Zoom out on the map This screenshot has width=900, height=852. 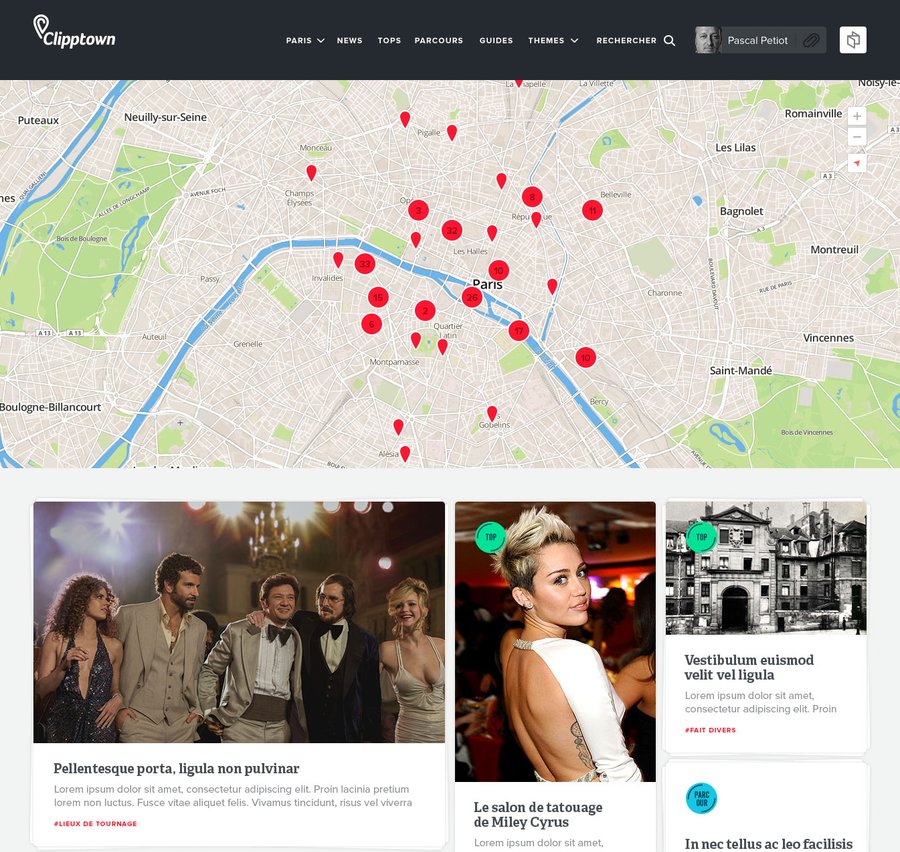tap(857, 137)
